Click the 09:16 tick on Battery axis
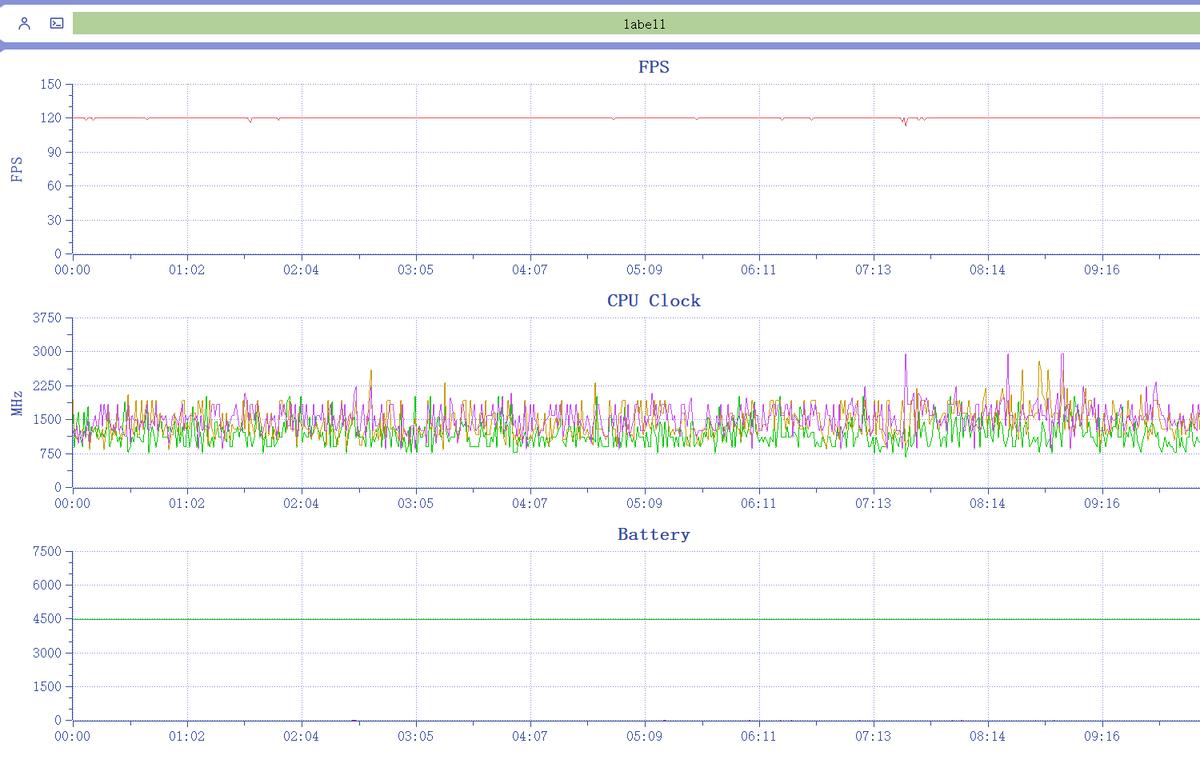Image resolution: width=1200 pixels, height=763 pixels. (1101, 736)
